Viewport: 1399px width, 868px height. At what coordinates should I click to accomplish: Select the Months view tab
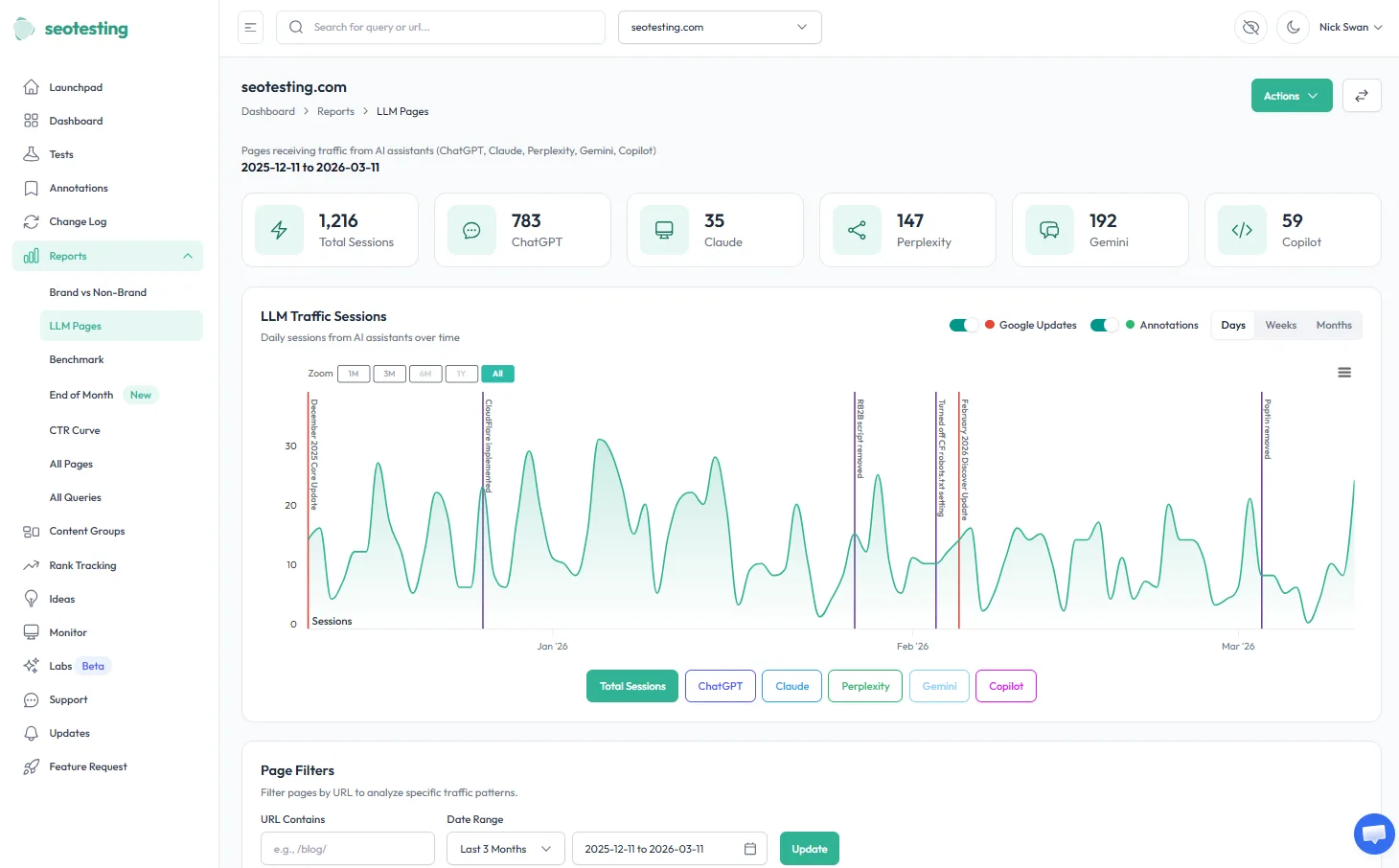[x=1333, y=325]
